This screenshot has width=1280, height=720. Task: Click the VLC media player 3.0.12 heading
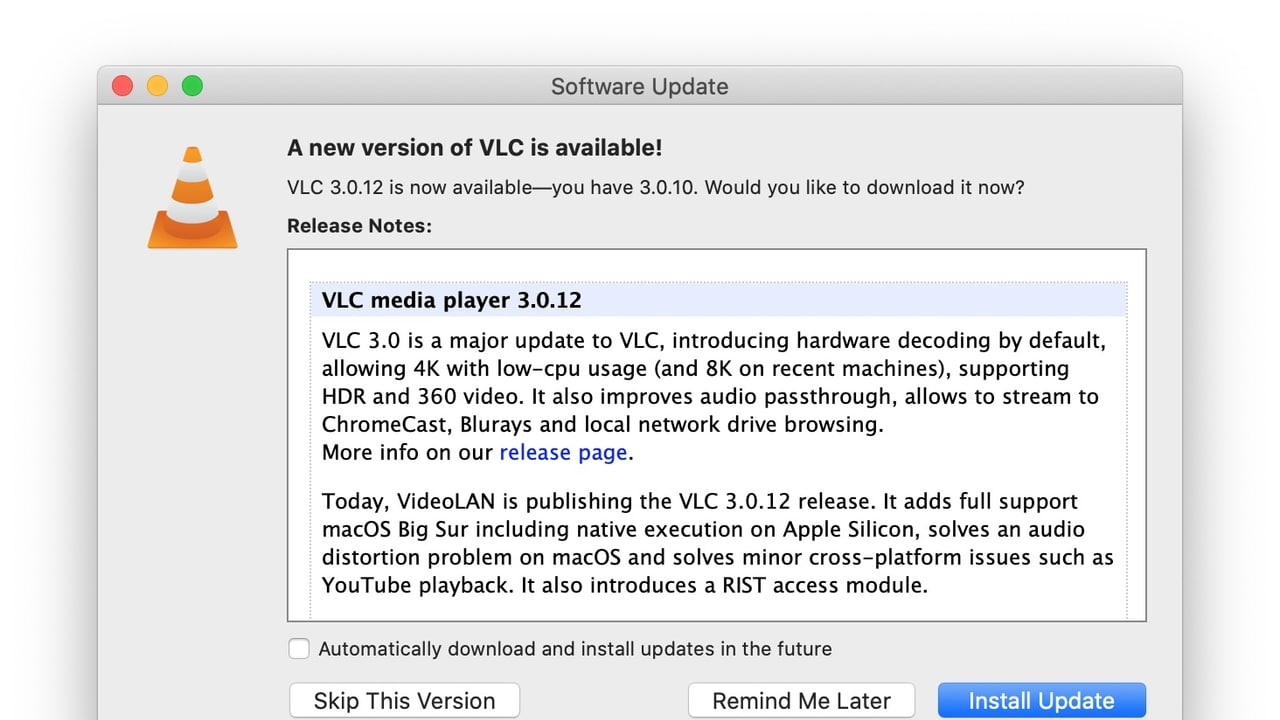[x=452, y=300]
